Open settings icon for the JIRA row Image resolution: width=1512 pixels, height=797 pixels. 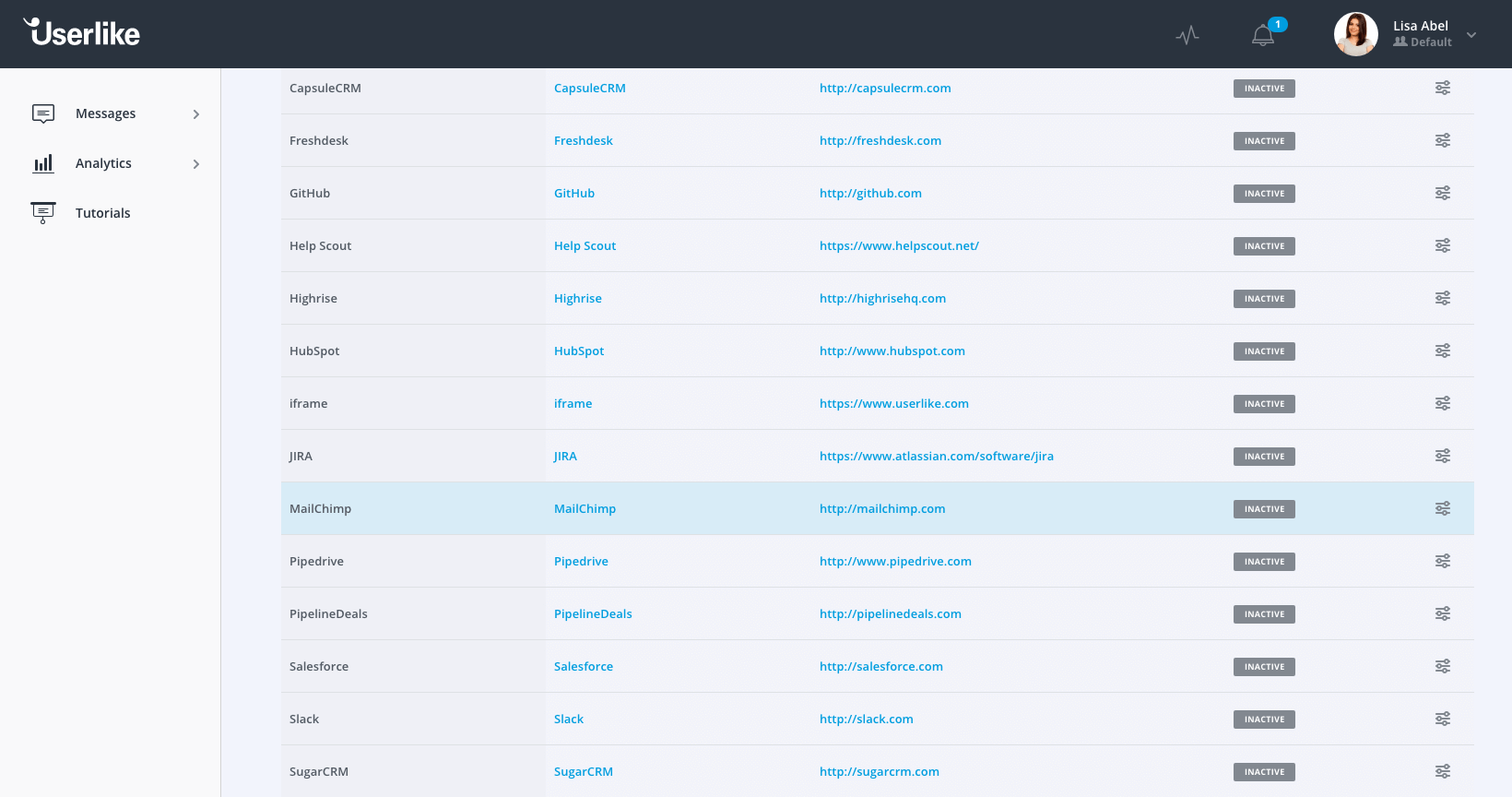[1442, 457]
